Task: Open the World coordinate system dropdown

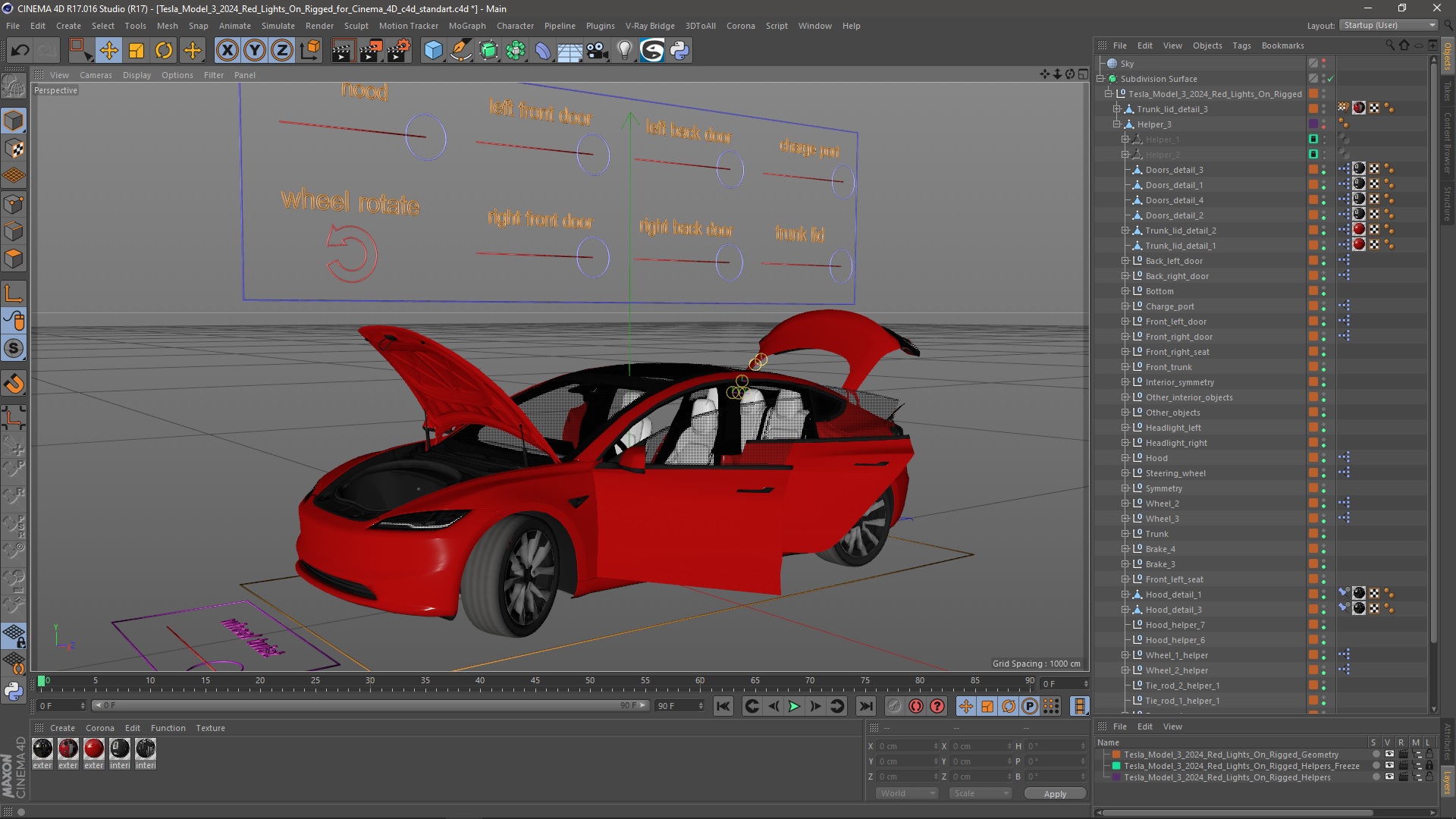Action: (907, 793)
